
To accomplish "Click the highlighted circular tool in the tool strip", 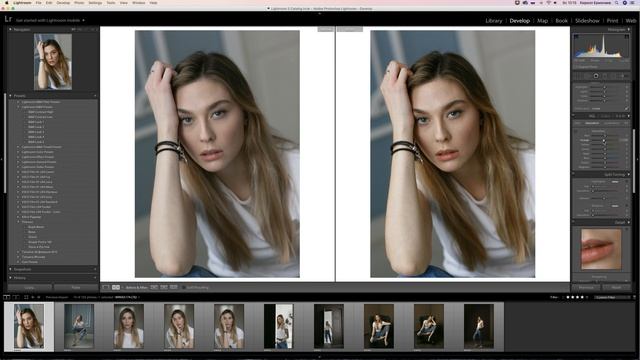I will [596, 76].
